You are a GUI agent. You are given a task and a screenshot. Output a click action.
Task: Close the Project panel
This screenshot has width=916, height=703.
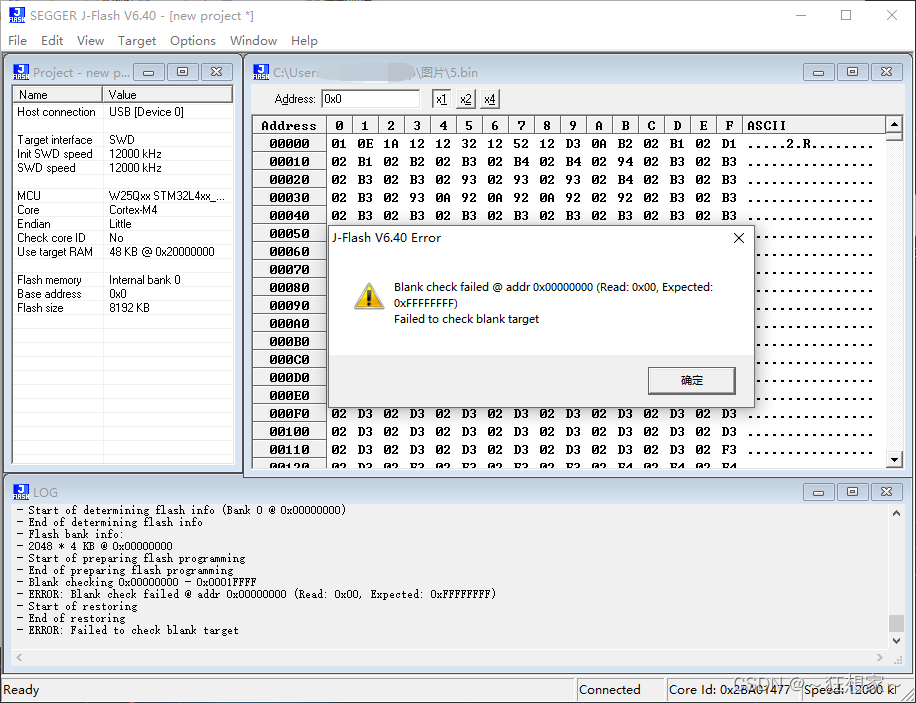[x=216, y=72]
